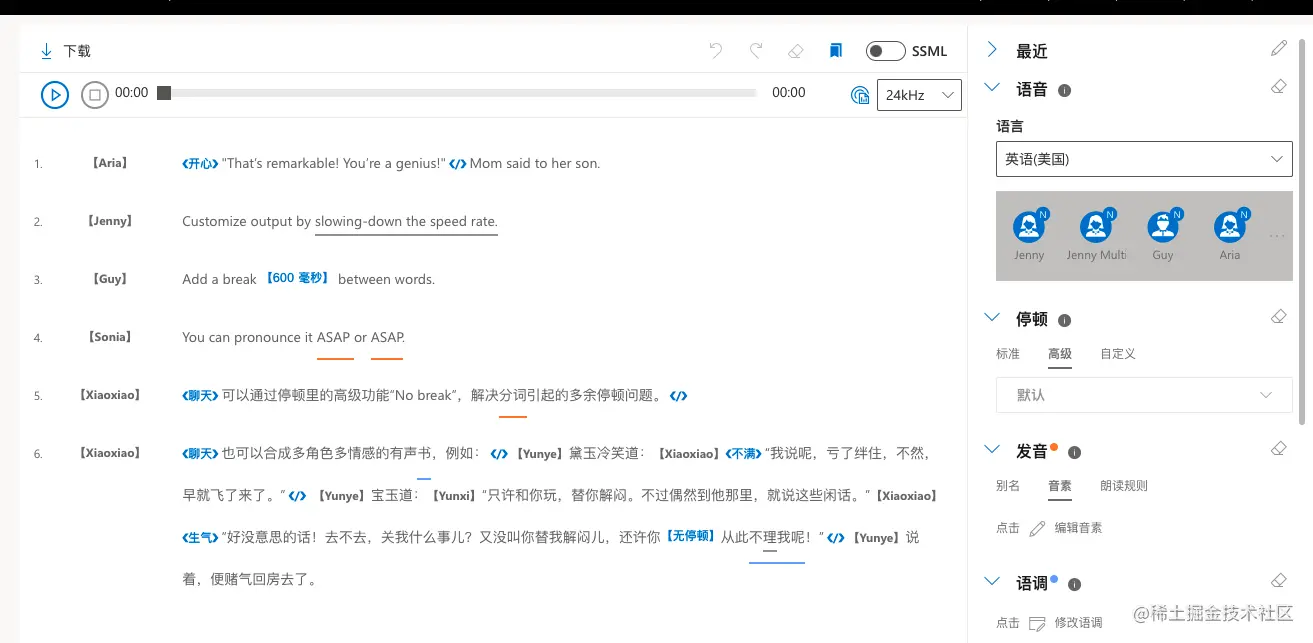Stop audio playback

(94, 95)
